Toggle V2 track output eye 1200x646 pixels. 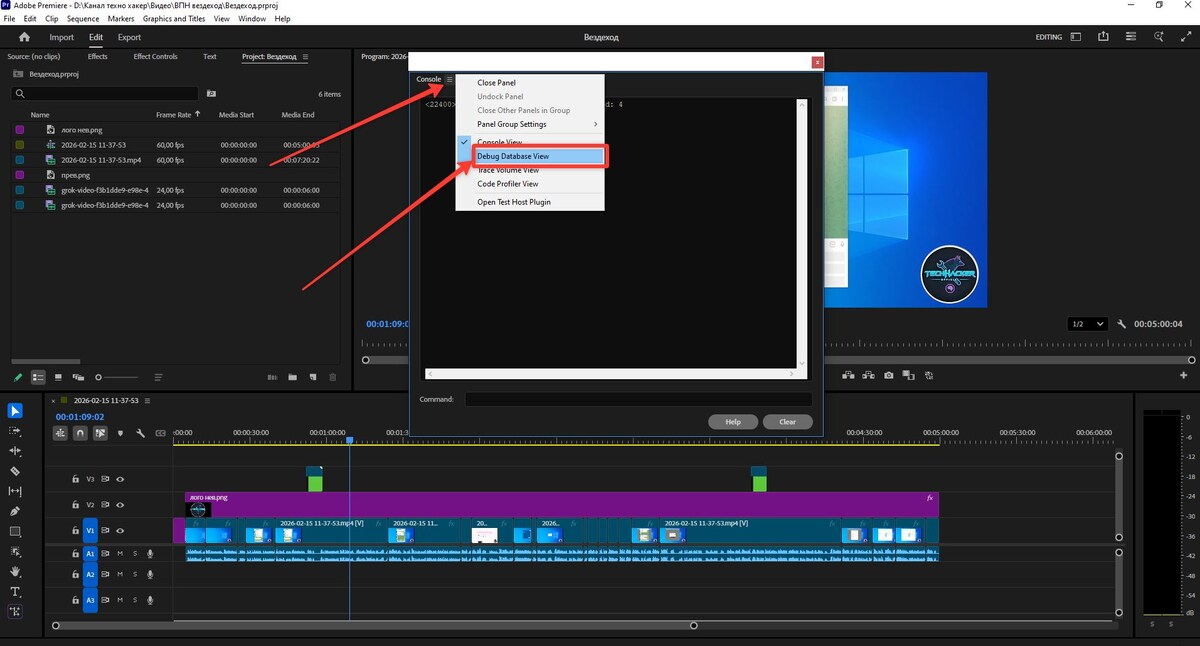pyautogui.click(x=120, y=505)
